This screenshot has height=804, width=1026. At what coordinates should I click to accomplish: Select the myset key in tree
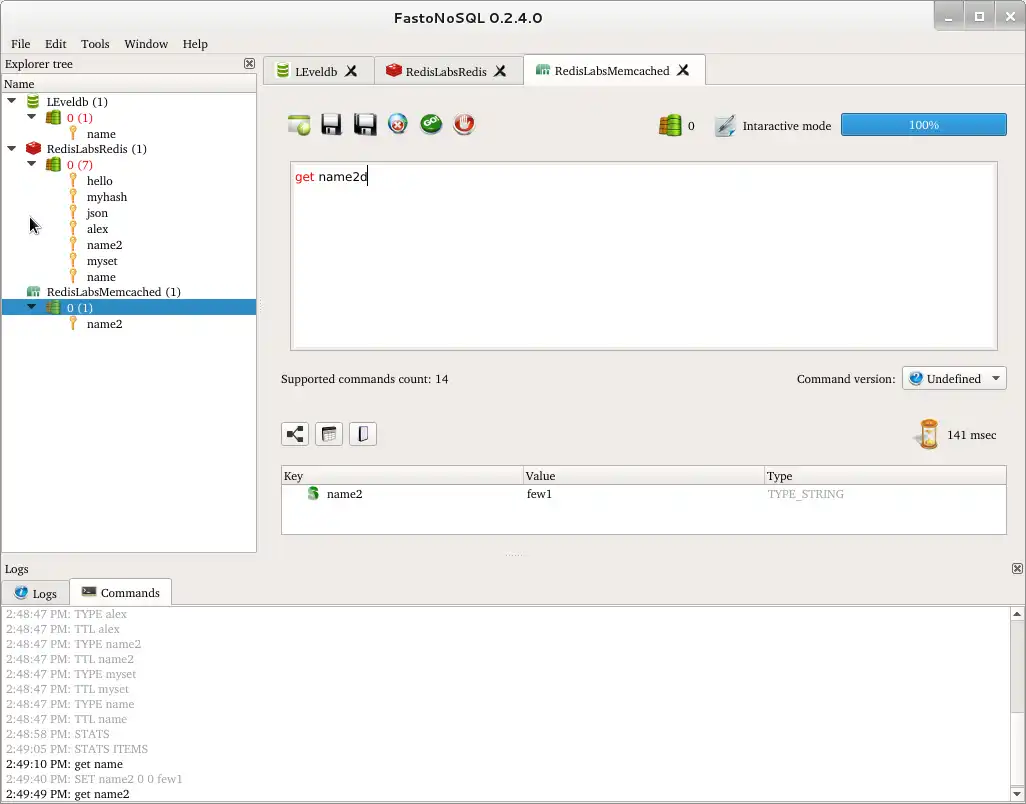pos(102,261)
